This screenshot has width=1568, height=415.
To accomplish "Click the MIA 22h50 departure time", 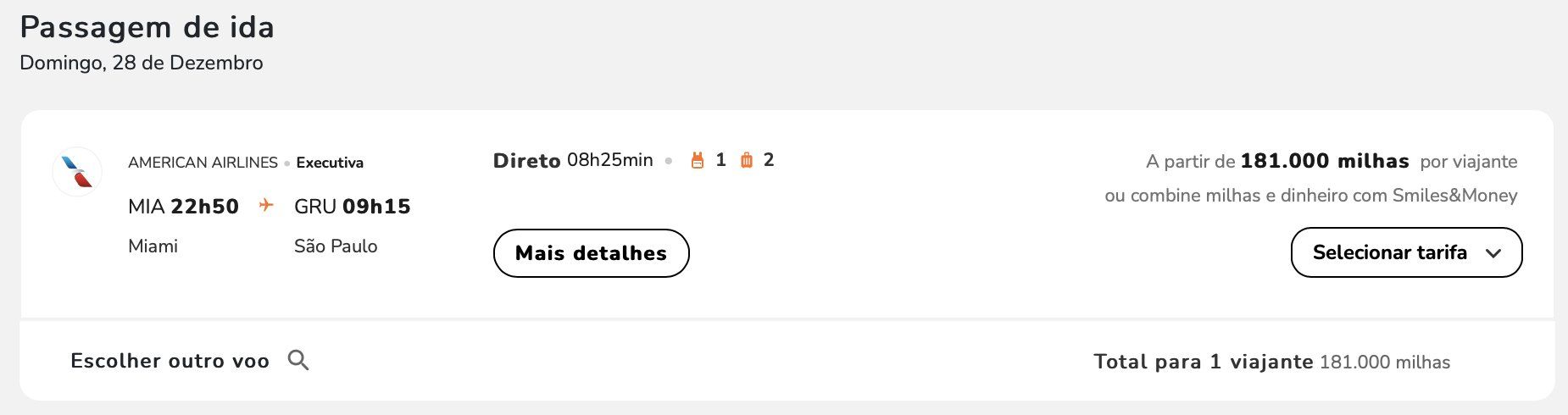I will (183, 207).
